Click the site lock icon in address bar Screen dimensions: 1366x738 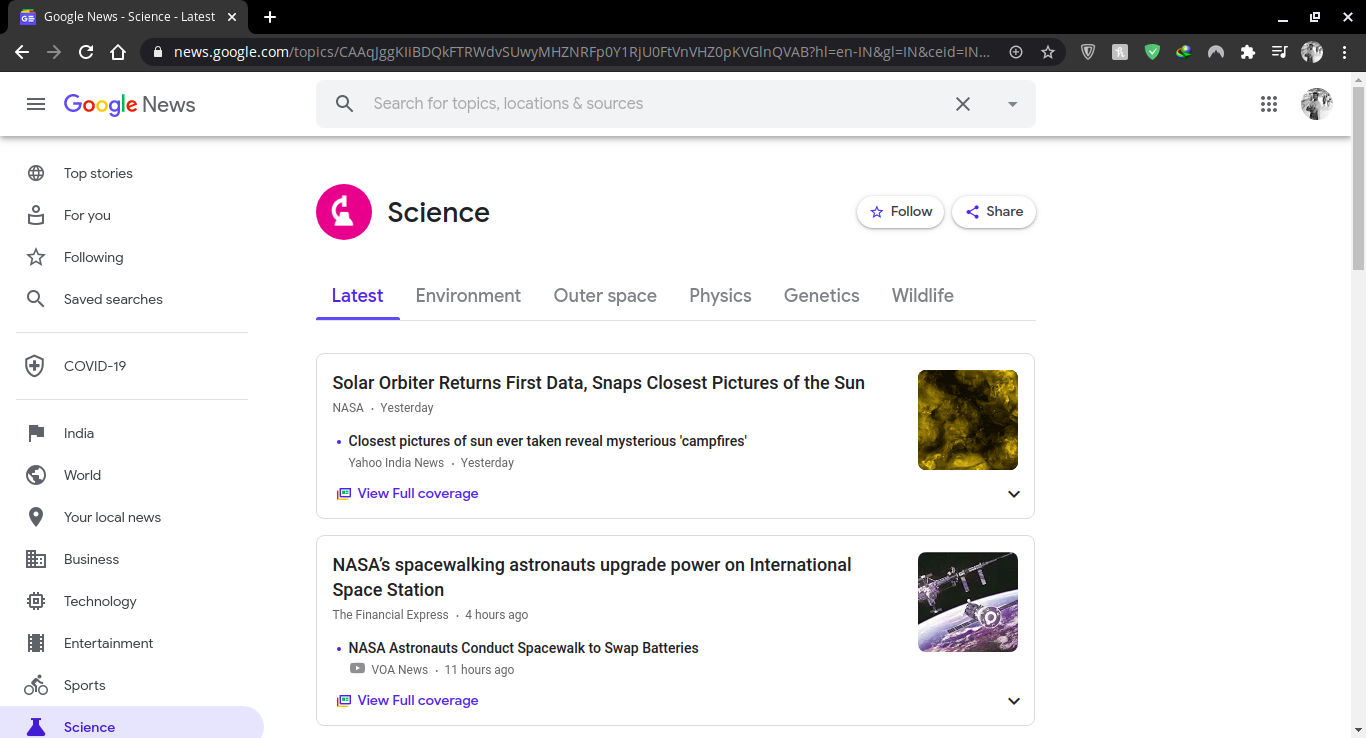tap(158, 52)
